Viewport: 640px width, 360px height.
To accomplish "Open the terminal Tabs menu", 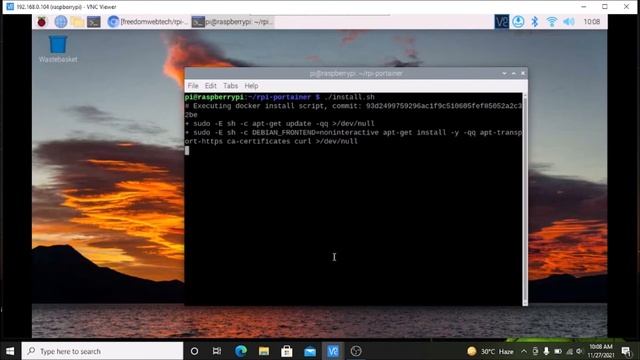I will coord(231,86).
